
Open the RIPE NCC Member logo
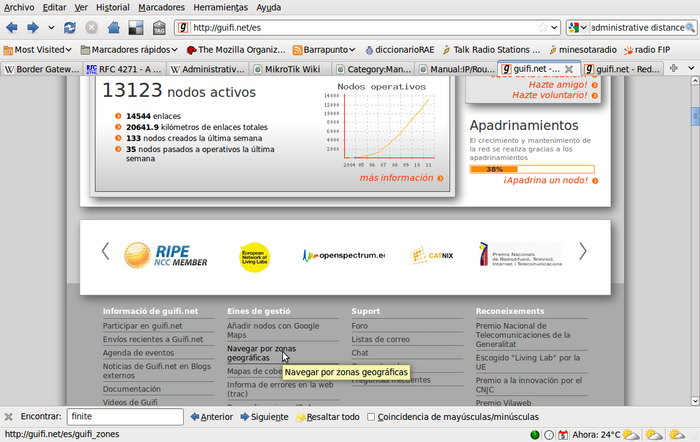(x=166, y=255)
